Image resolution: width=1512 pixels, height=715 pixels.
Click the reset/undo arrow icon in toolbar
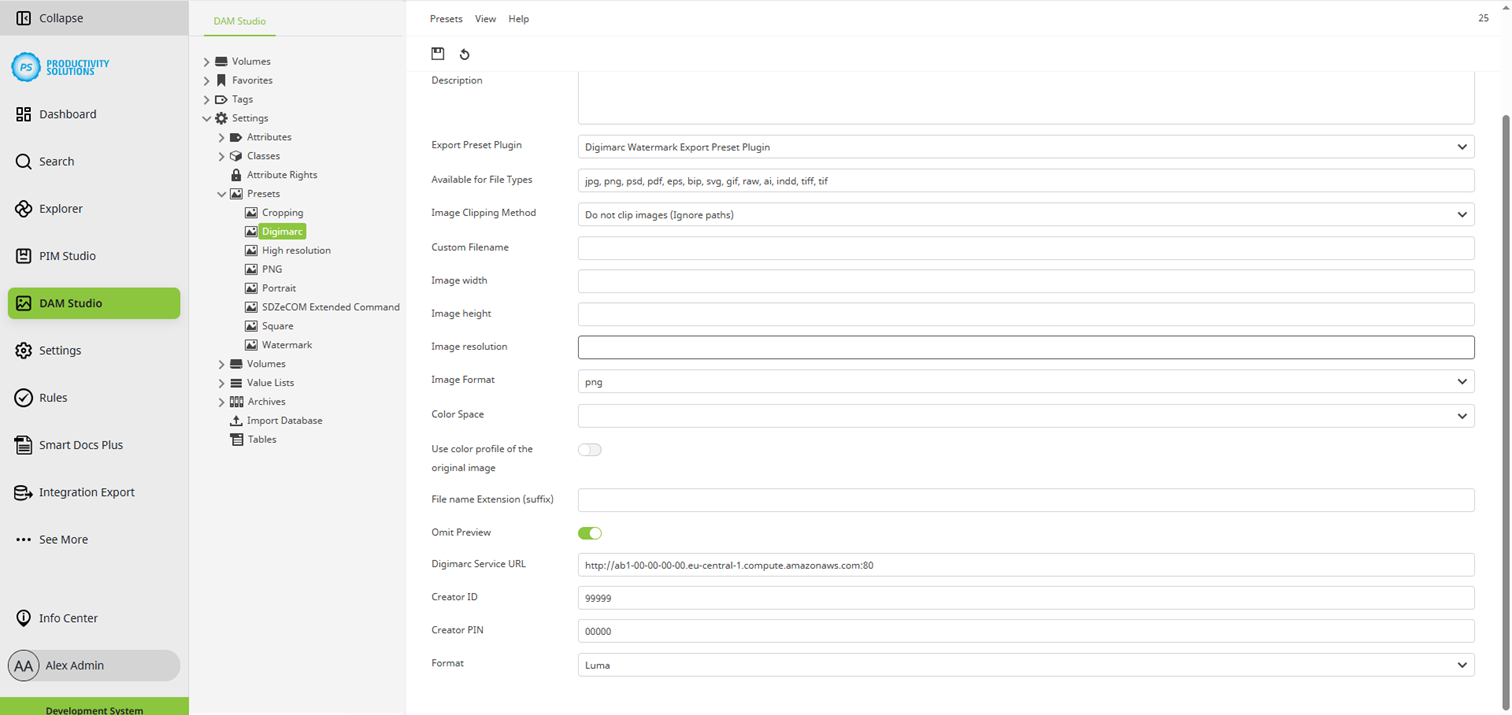(x=464, y=54)
